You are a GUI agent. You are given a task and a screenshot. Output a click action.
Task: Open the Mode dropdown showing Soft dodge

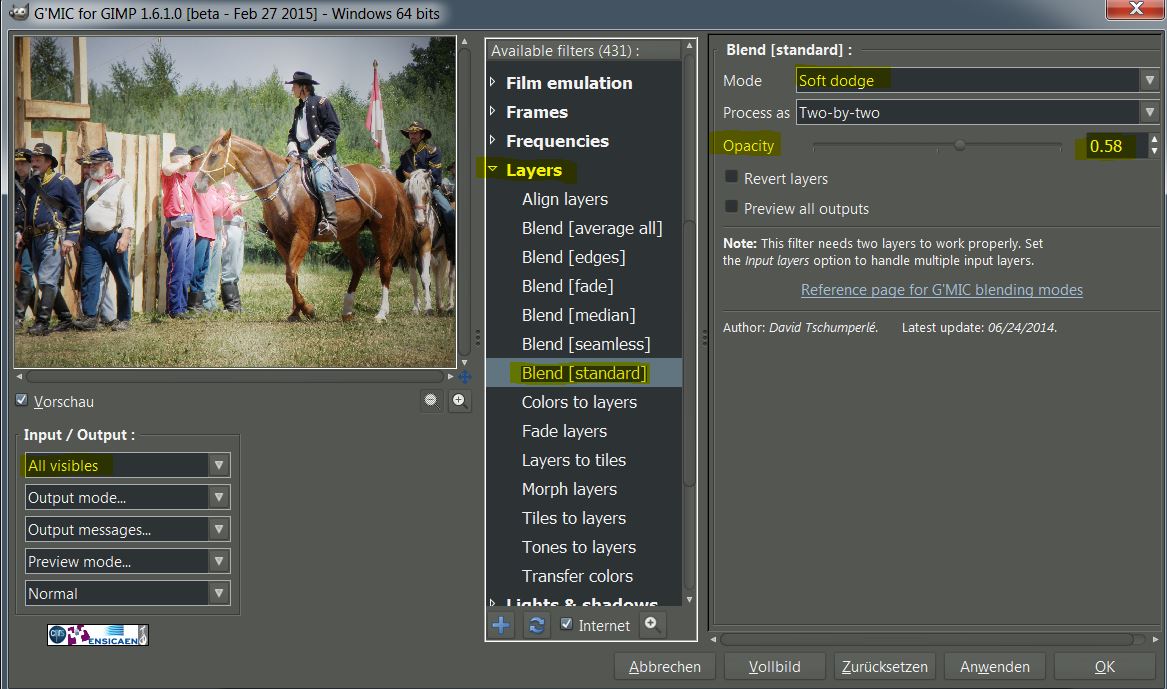click(977, 80)
